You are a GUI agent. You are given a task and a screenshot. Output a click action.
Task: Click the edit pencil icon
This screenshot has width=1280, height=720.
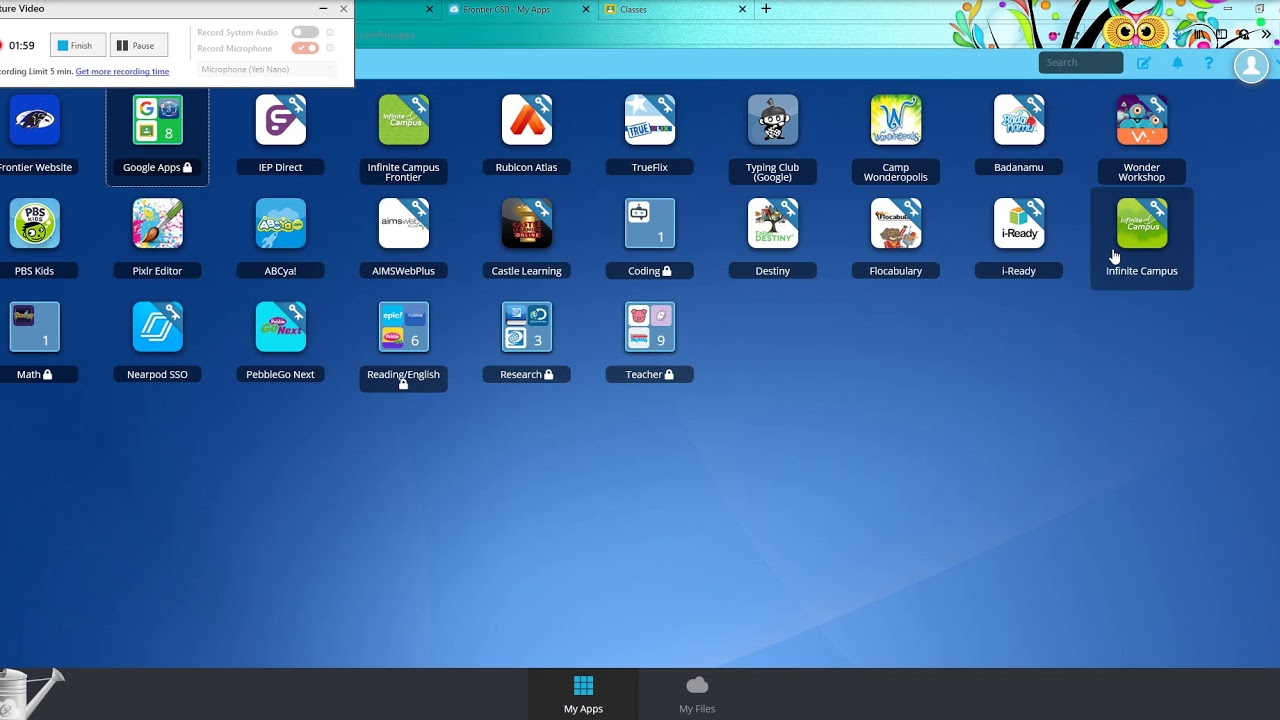pos(1144,63)
